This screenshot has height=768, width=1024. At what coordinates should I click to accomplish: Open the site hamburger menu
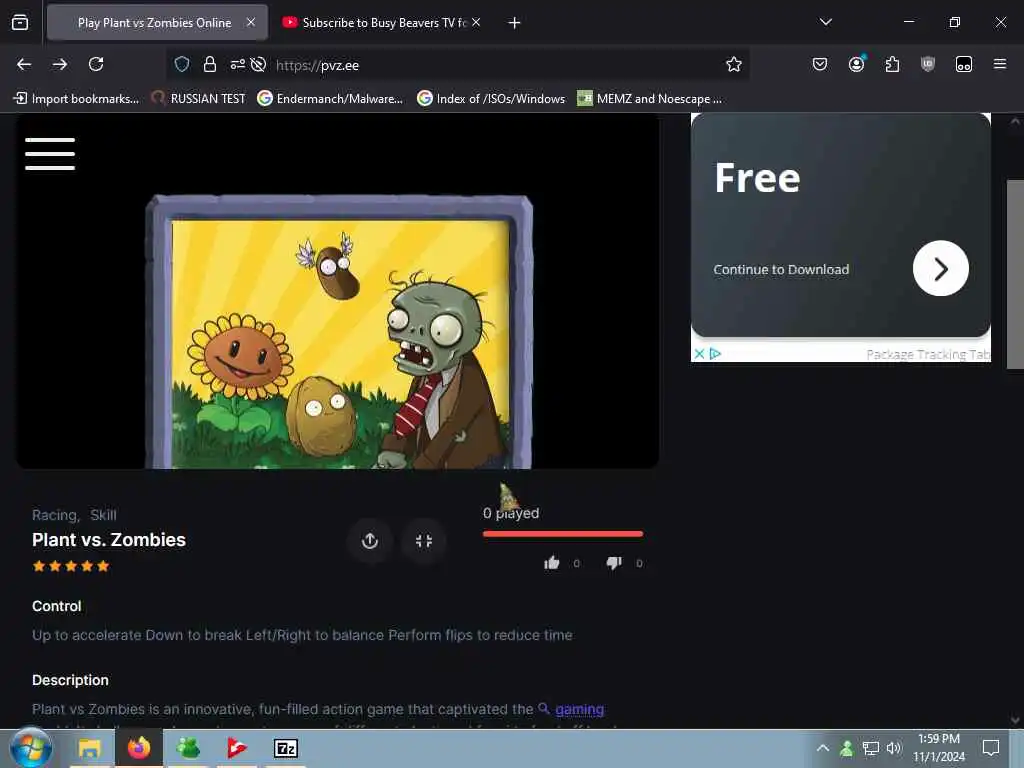pos(50,154)
